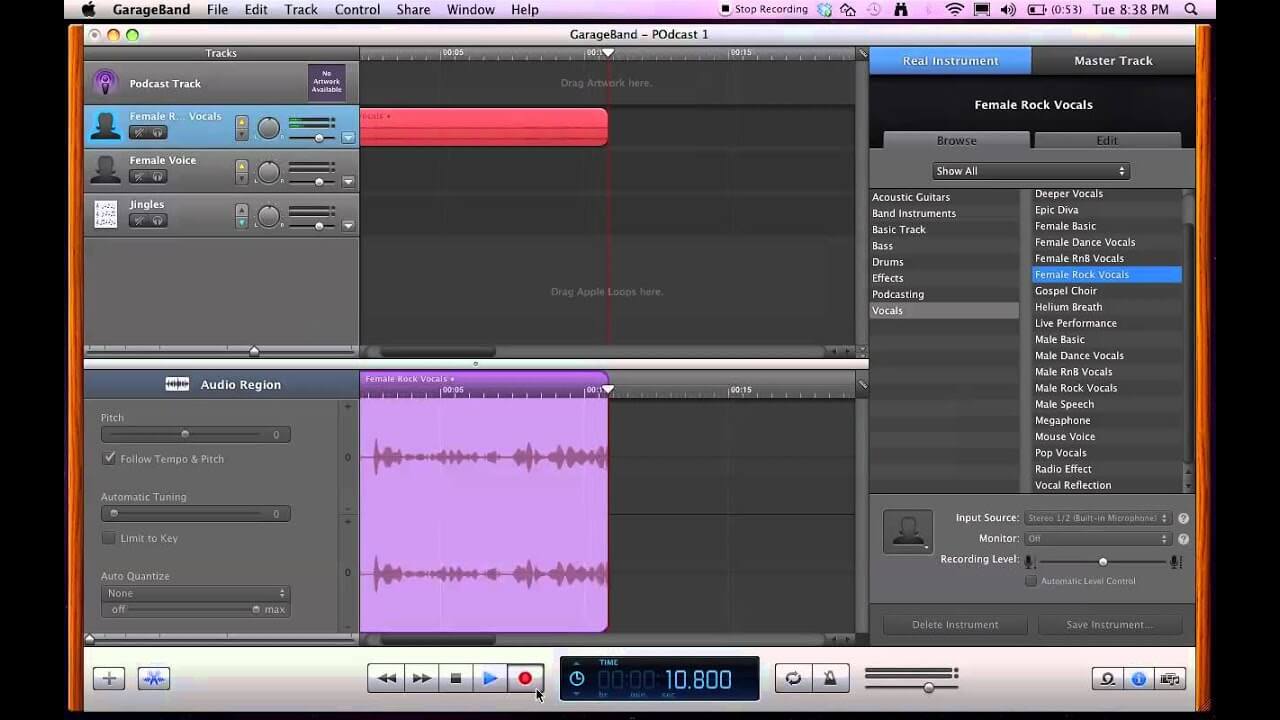Open the track editor with the scissors icon
Image resolution: width=1280 pixels, height=720 pixels.
[153, 678]
